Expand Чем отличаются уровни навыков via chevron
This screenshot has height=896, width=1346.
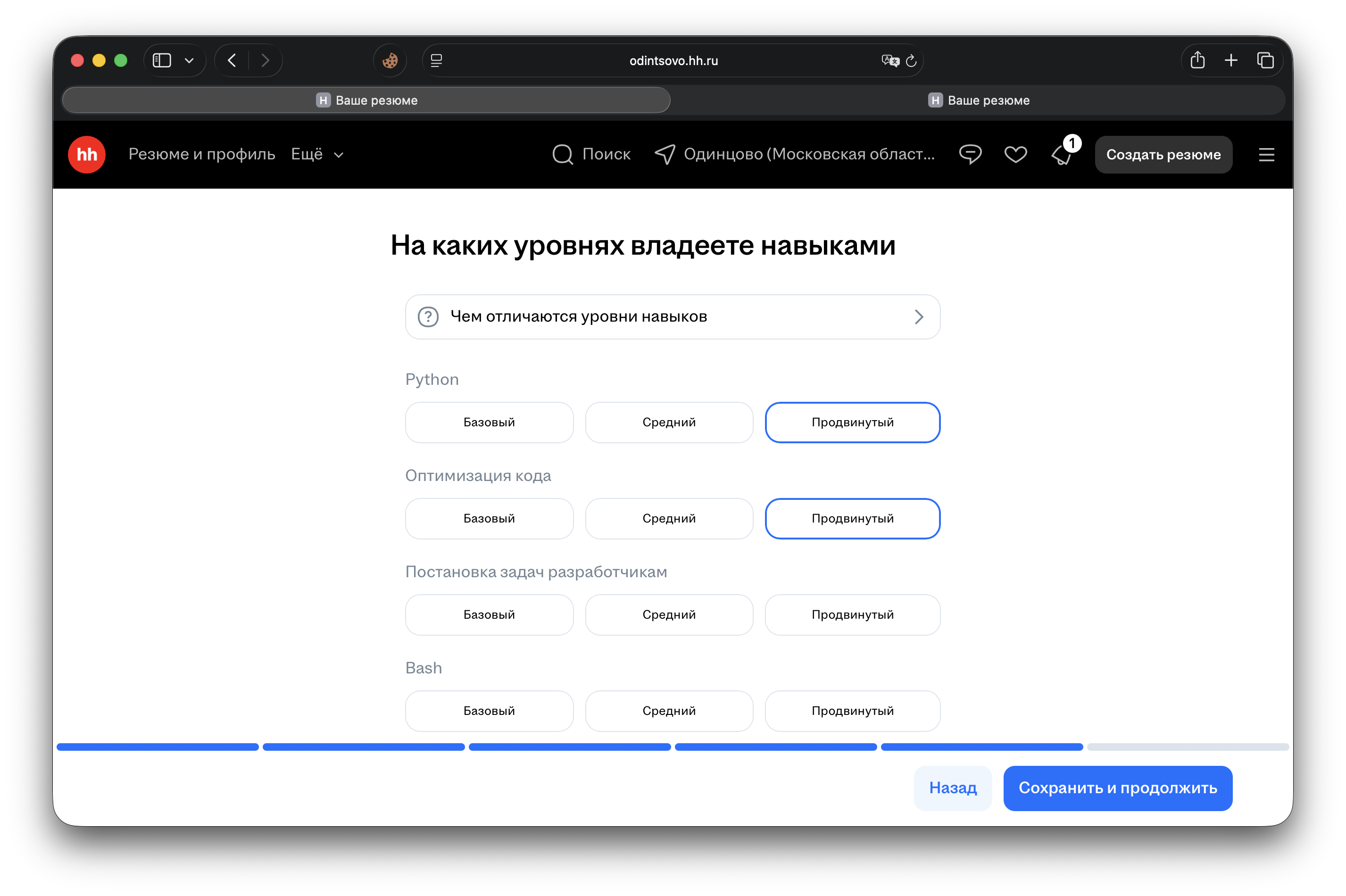(919, 316)
